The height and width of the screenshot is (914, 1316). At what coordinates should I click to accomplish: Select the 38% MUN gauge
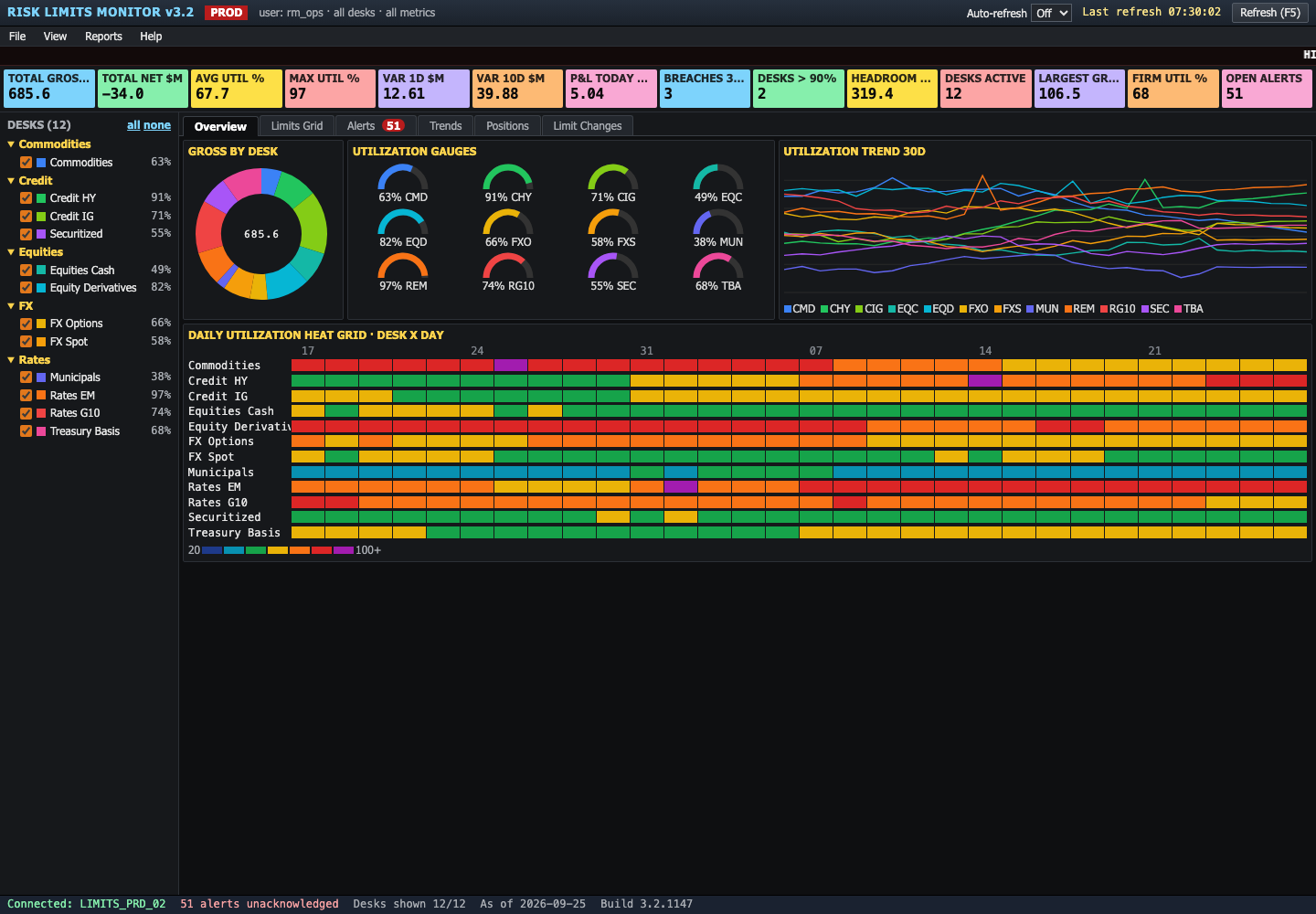718,228
